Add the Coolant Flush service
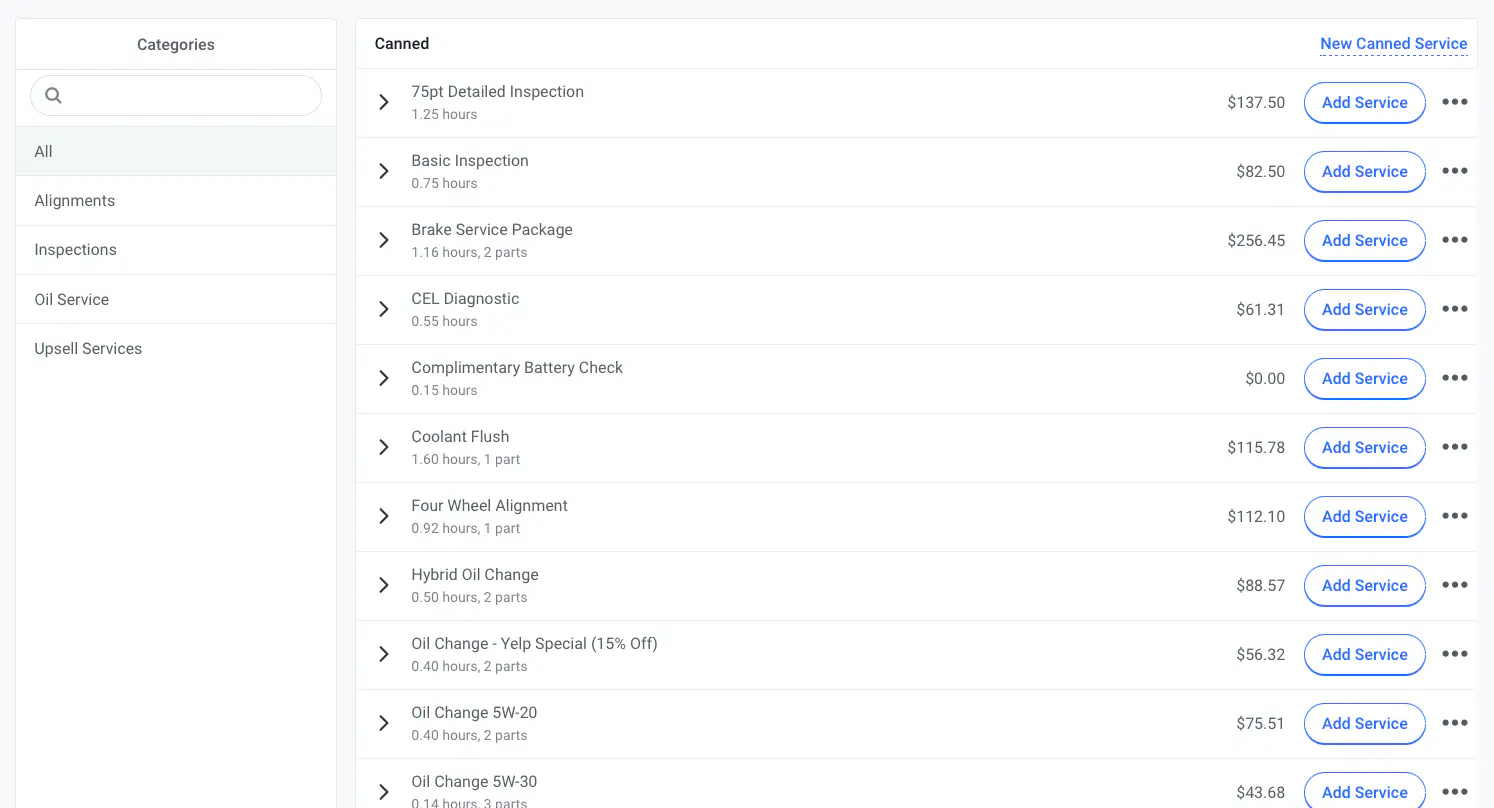1494x808 pixels. [1364, 447]
